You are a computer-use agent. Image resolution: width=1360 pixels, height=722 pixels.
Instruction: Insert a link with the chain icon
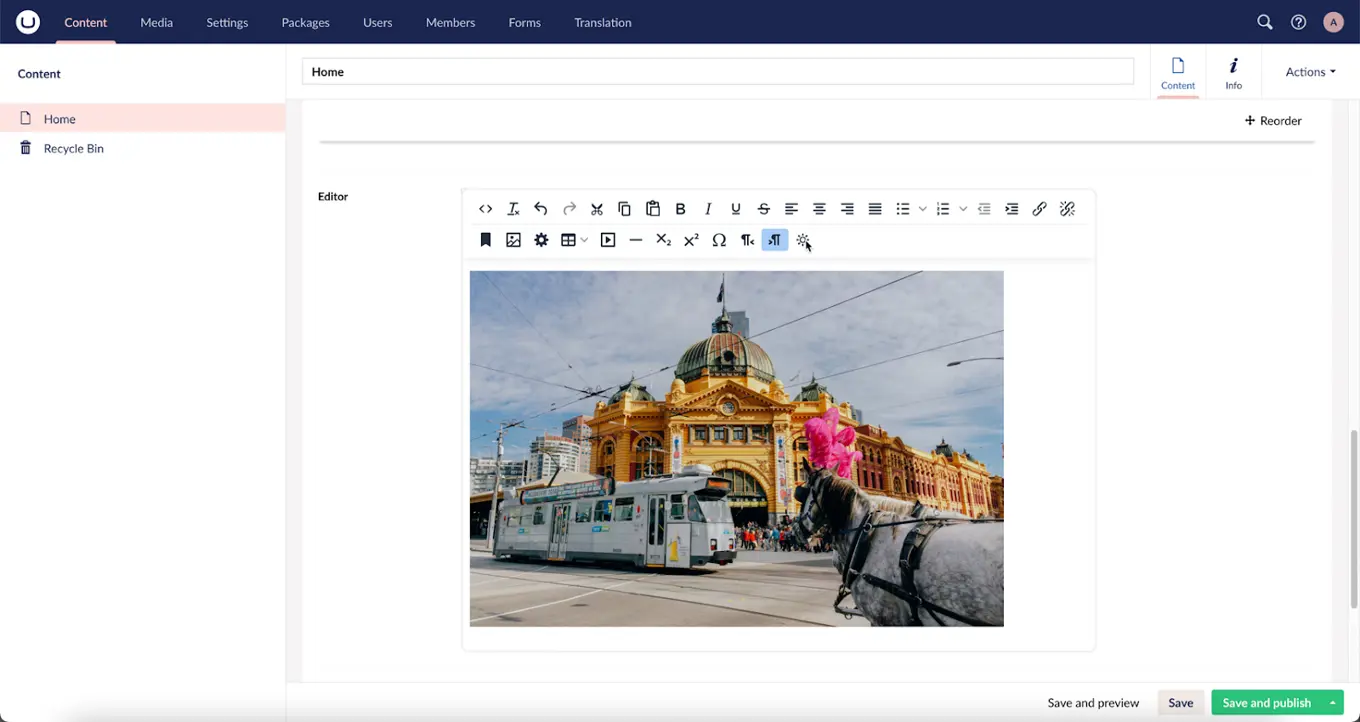(1039, 209)
